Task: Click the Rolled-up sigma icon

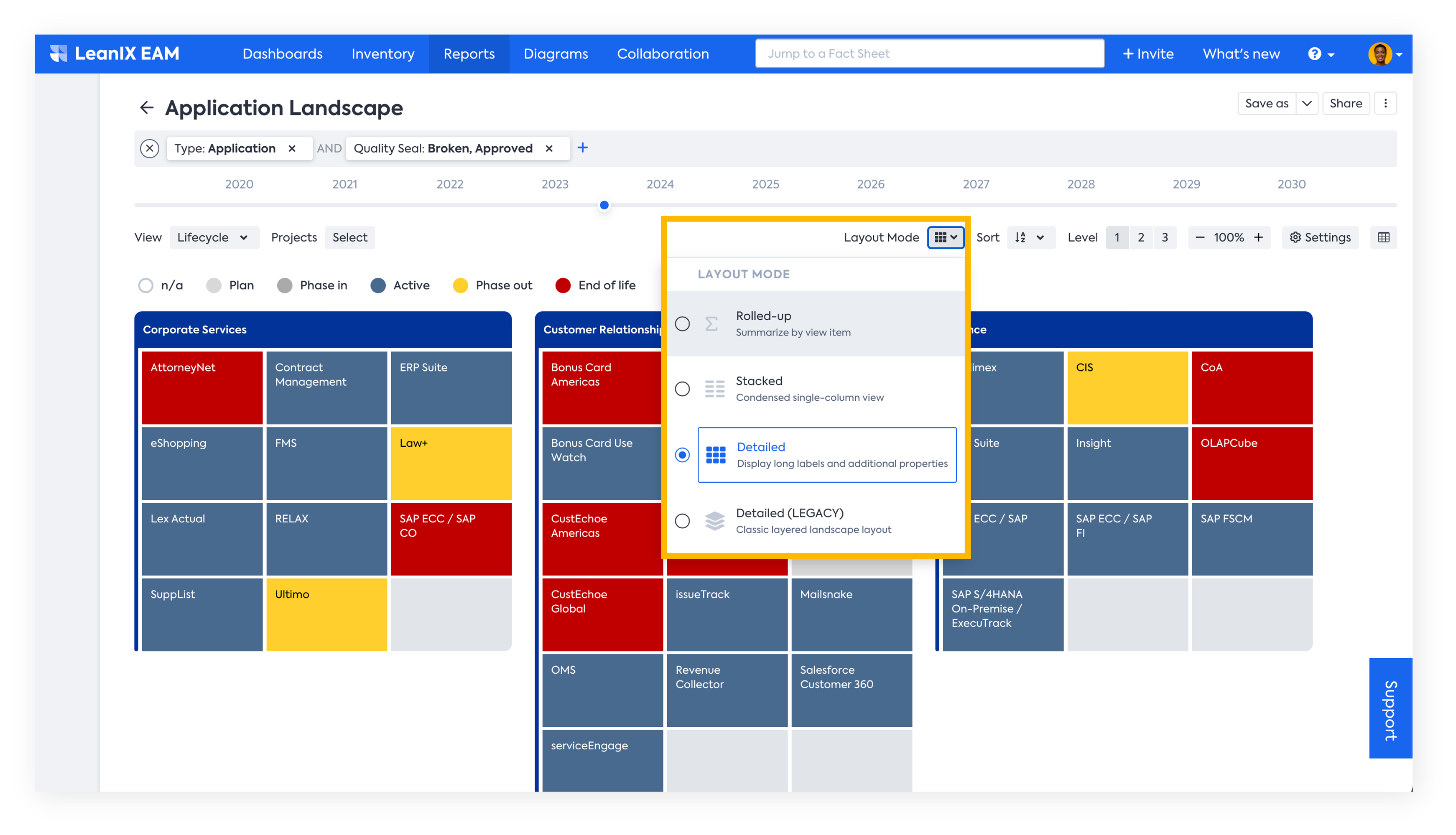Action: click(x=711, y=324)
